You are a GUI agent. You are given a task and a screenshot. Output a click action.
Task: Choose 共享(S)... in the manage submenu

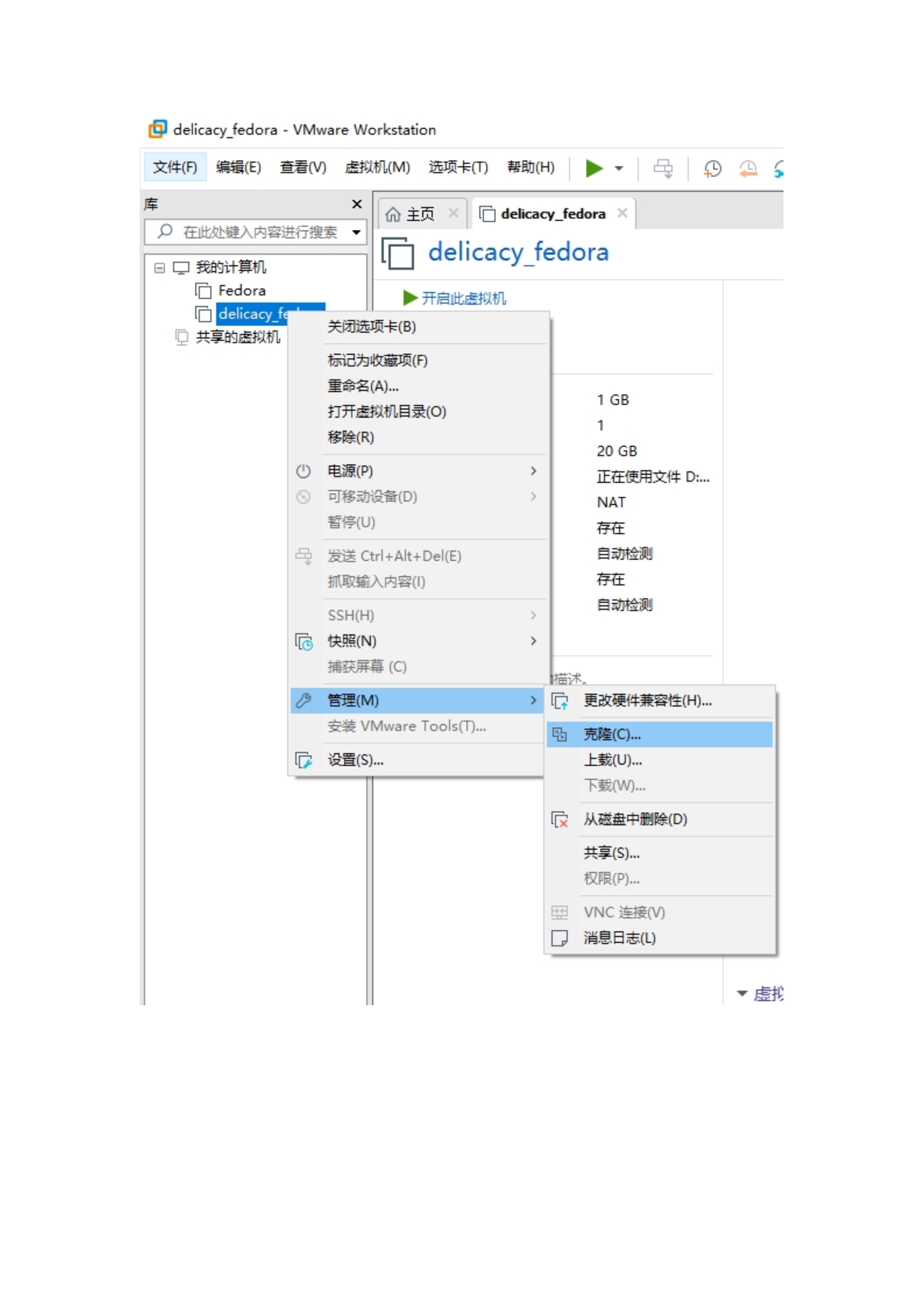(660, 853)
